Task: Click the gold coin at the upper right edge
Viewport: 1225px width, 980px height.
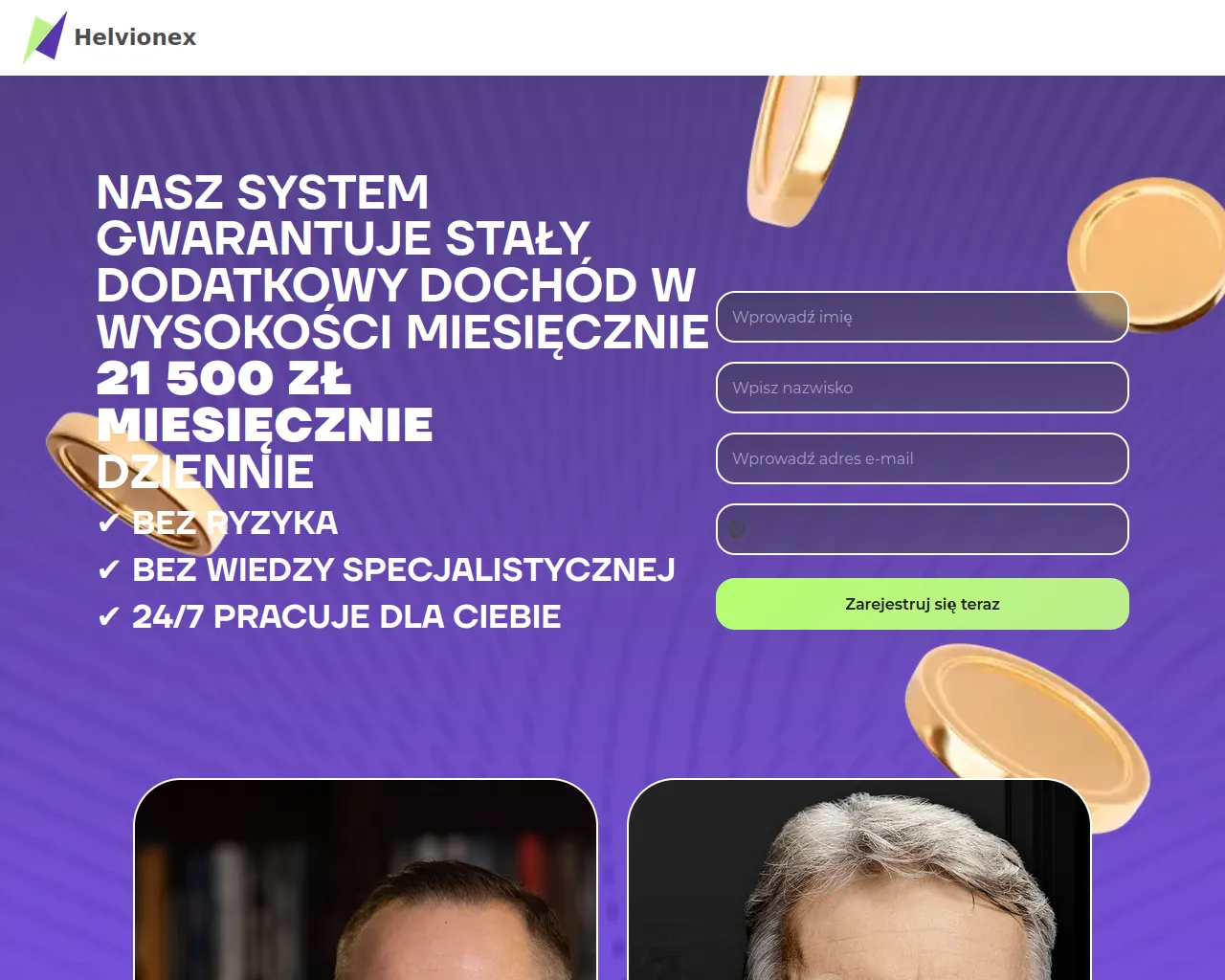Action: [1148, 256]
